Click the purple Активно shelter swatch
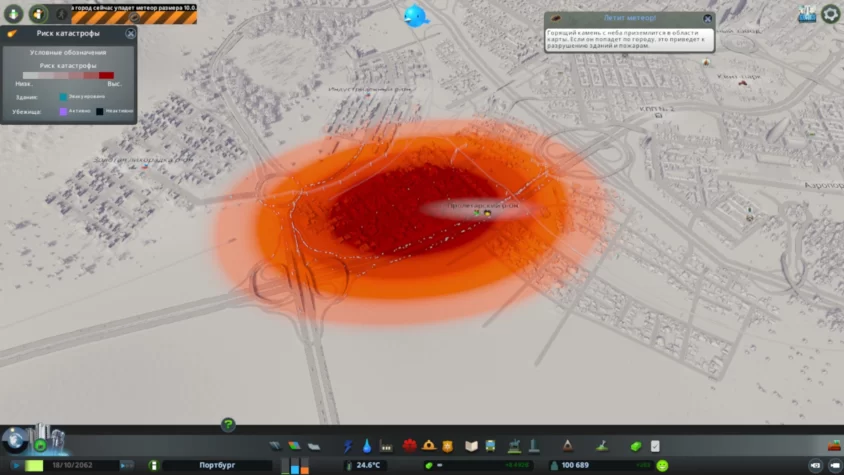 [x=63, y=111]
